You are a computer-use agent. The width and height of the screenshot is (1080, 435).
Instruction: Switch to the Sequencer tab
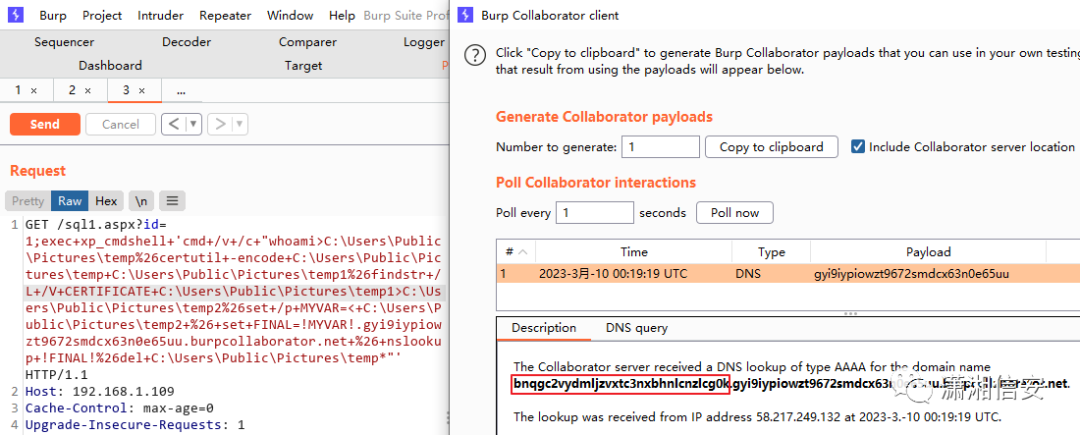click(x=64, y=42)
